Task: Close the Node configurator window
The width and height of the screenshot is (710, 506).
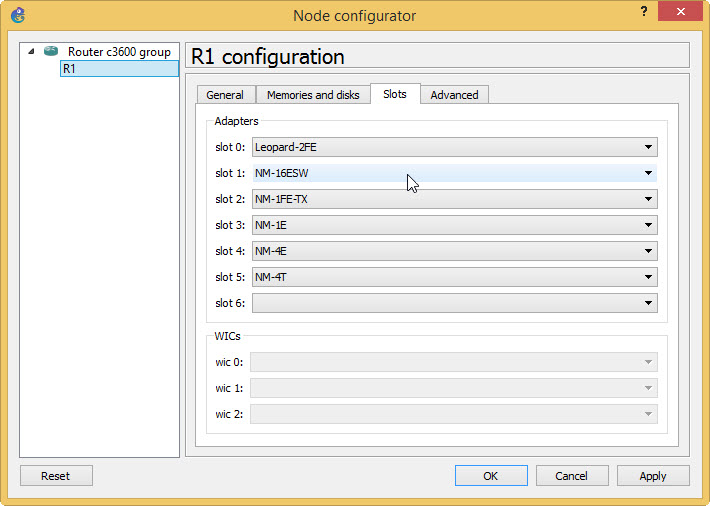Action: click(x=681, y=11)
